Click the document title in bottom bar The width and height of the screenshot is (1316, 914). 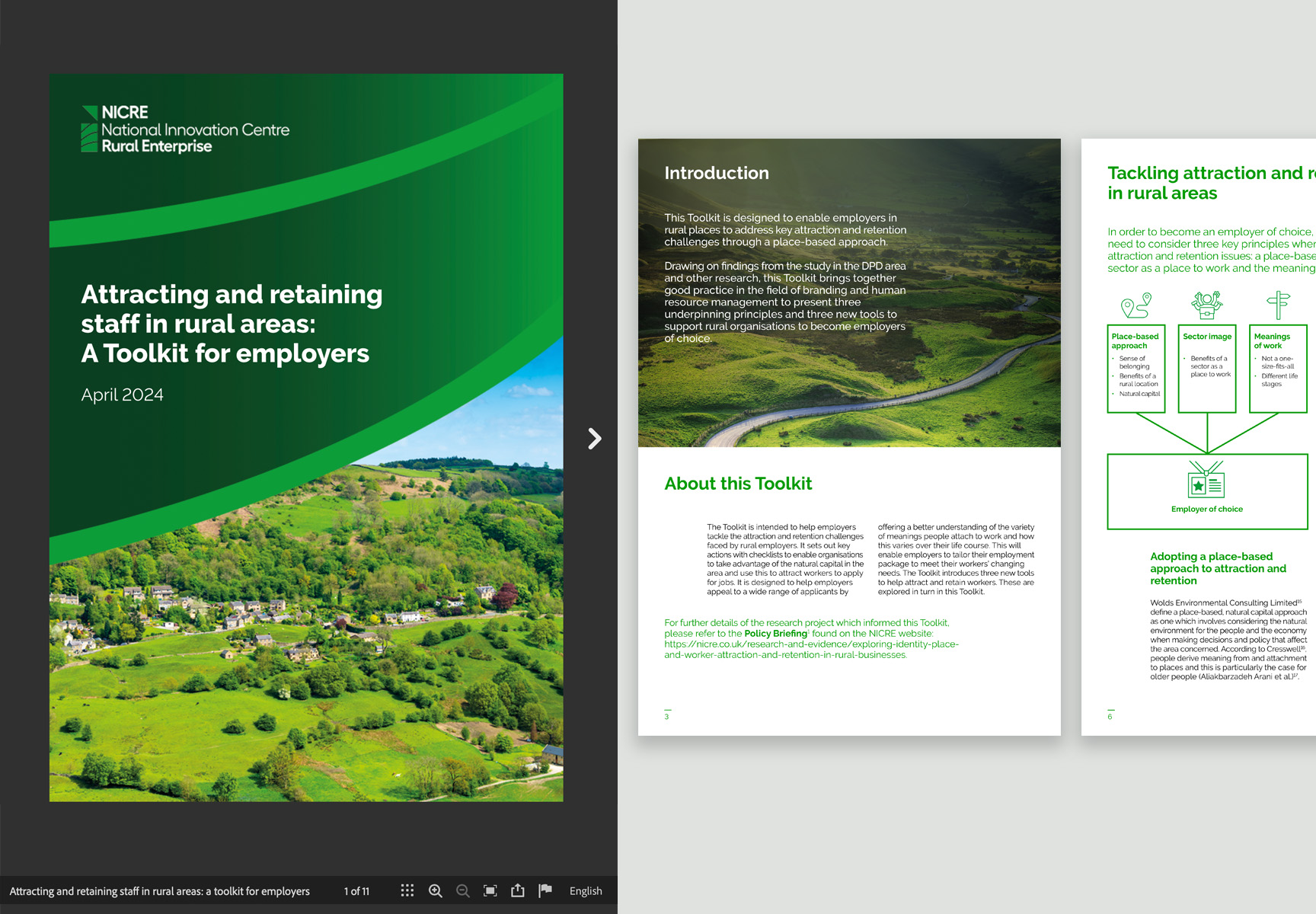click(x=159, y=891)
